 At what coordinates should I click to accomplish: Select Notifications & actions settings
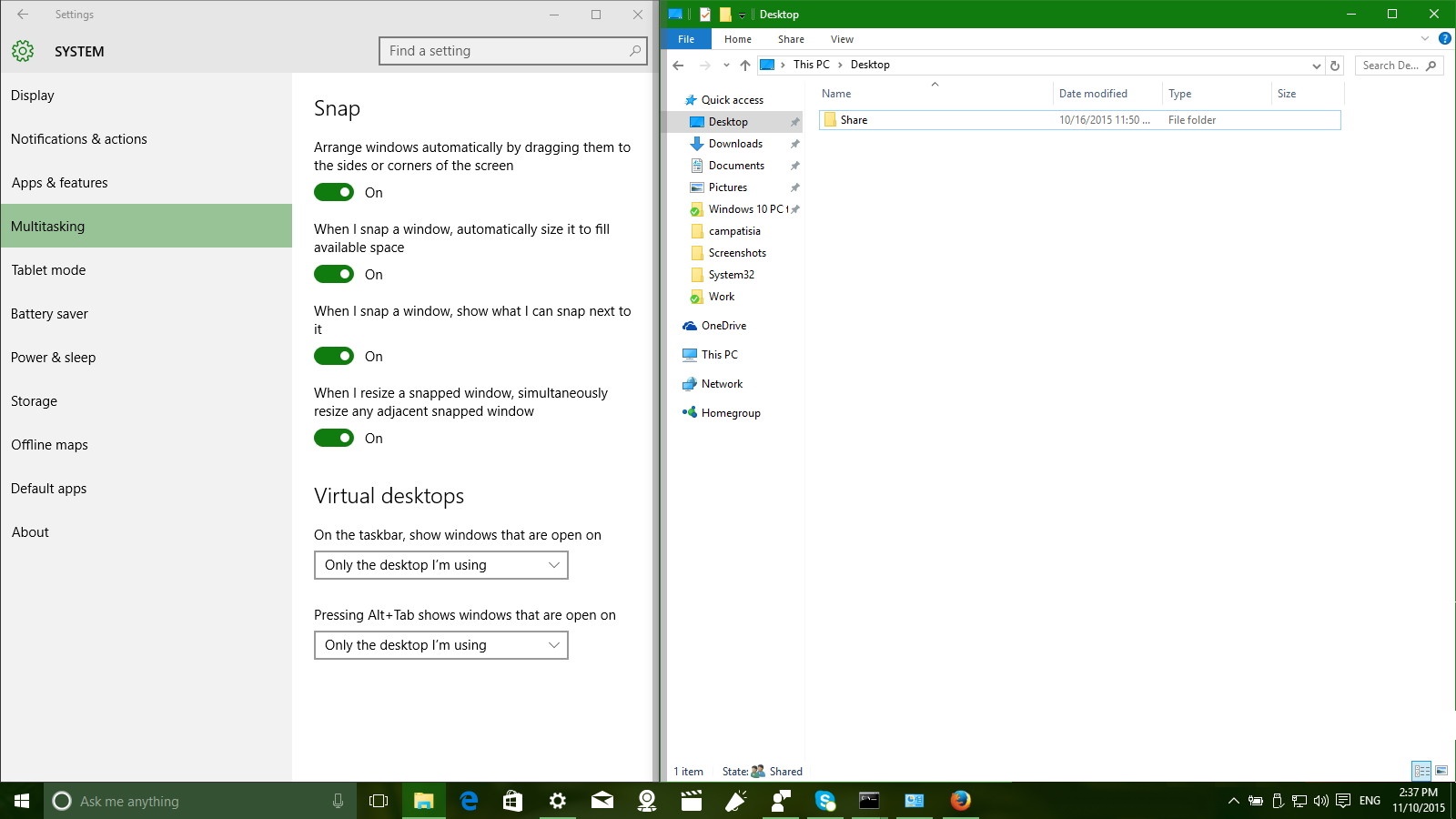(146, 138)
